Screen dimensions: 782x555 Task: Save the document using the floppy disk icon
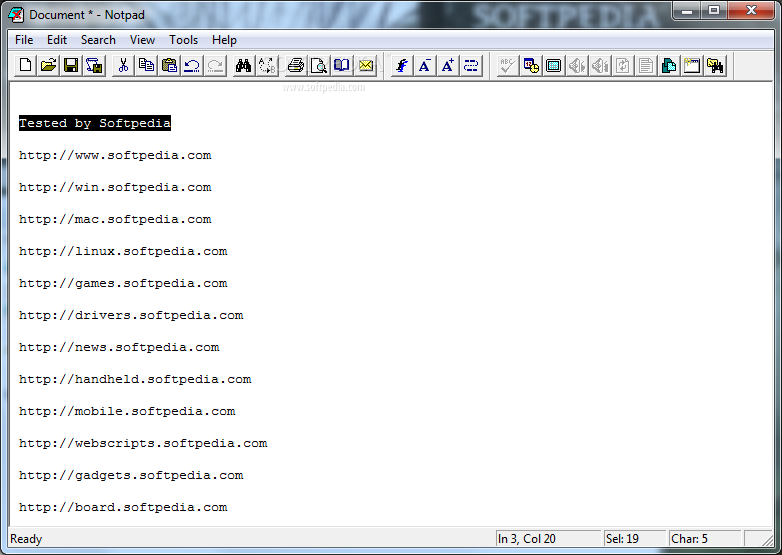pos(71,65)
